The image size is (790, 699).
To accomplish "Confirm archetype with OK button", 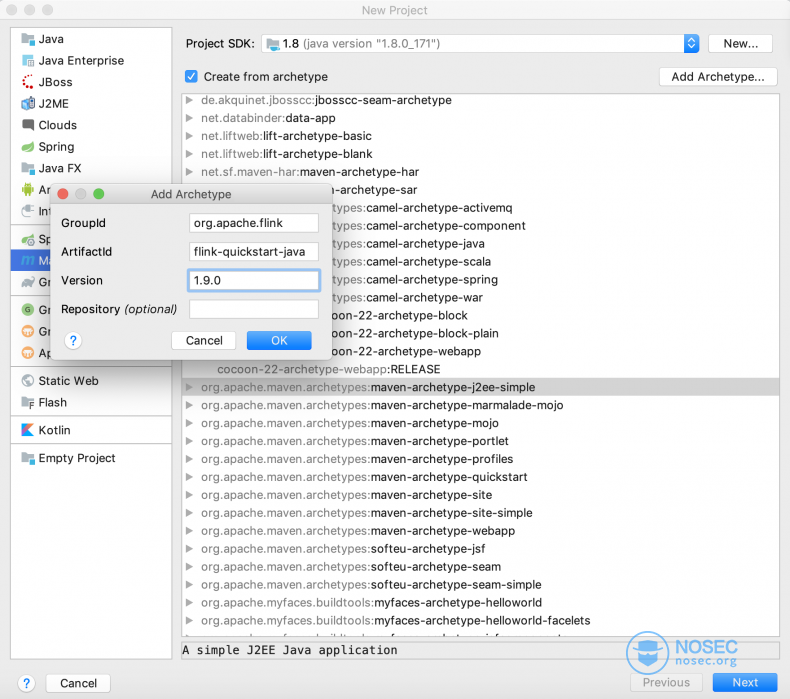I will (x=279, y=341).
